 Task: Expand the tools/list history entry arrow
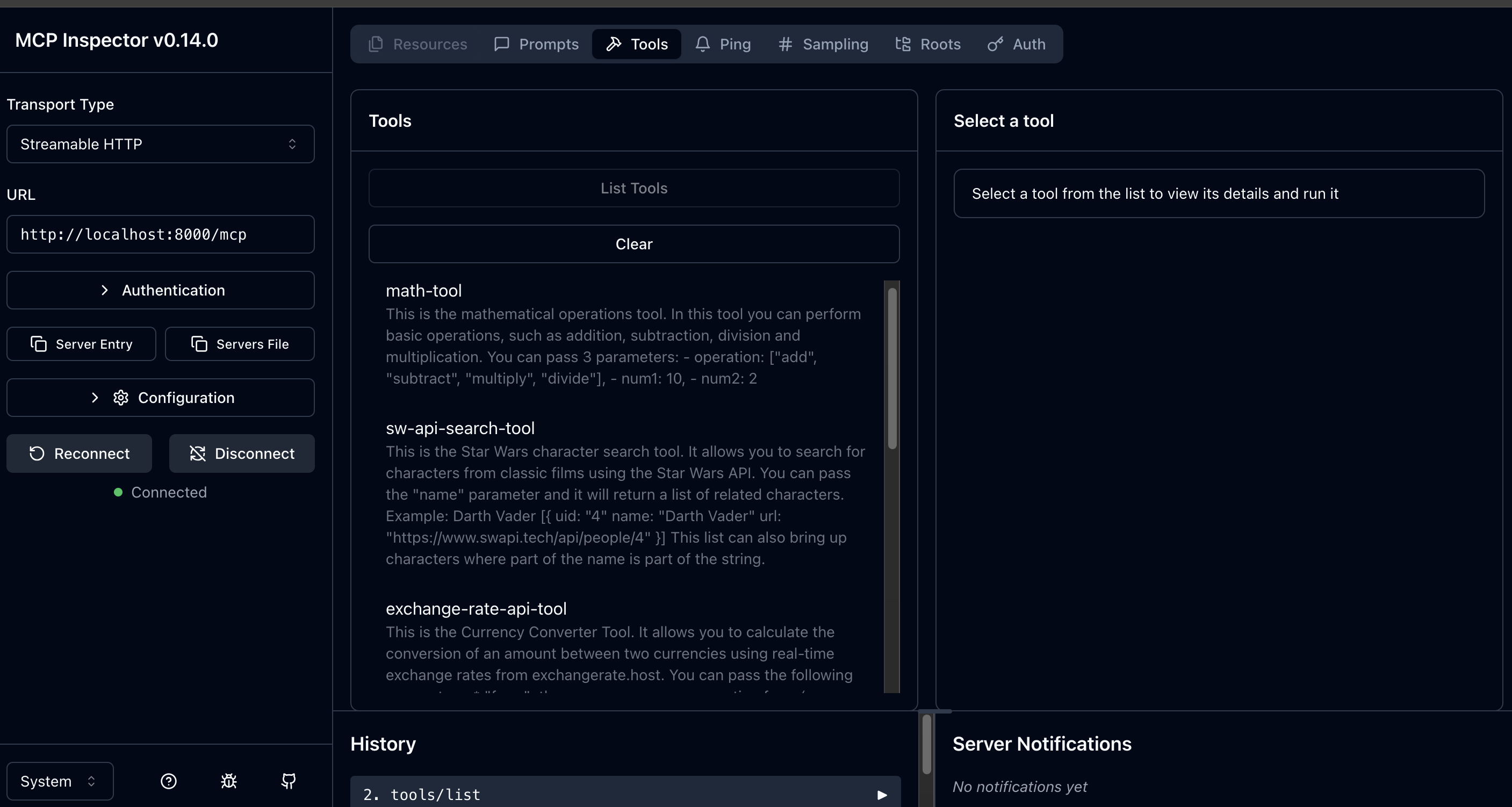pyautogui.click(x=882, y=795)
